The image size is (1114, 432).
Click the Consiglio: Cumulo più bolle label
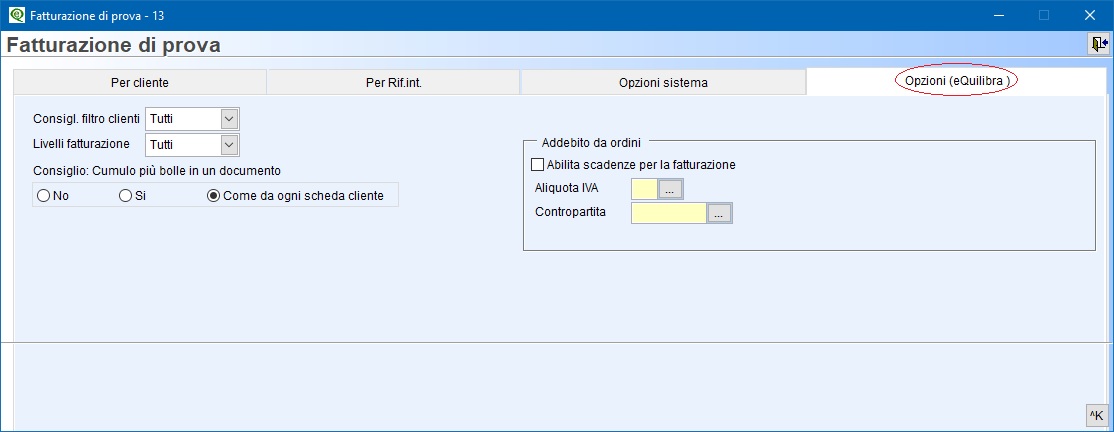tap(157, 171)
